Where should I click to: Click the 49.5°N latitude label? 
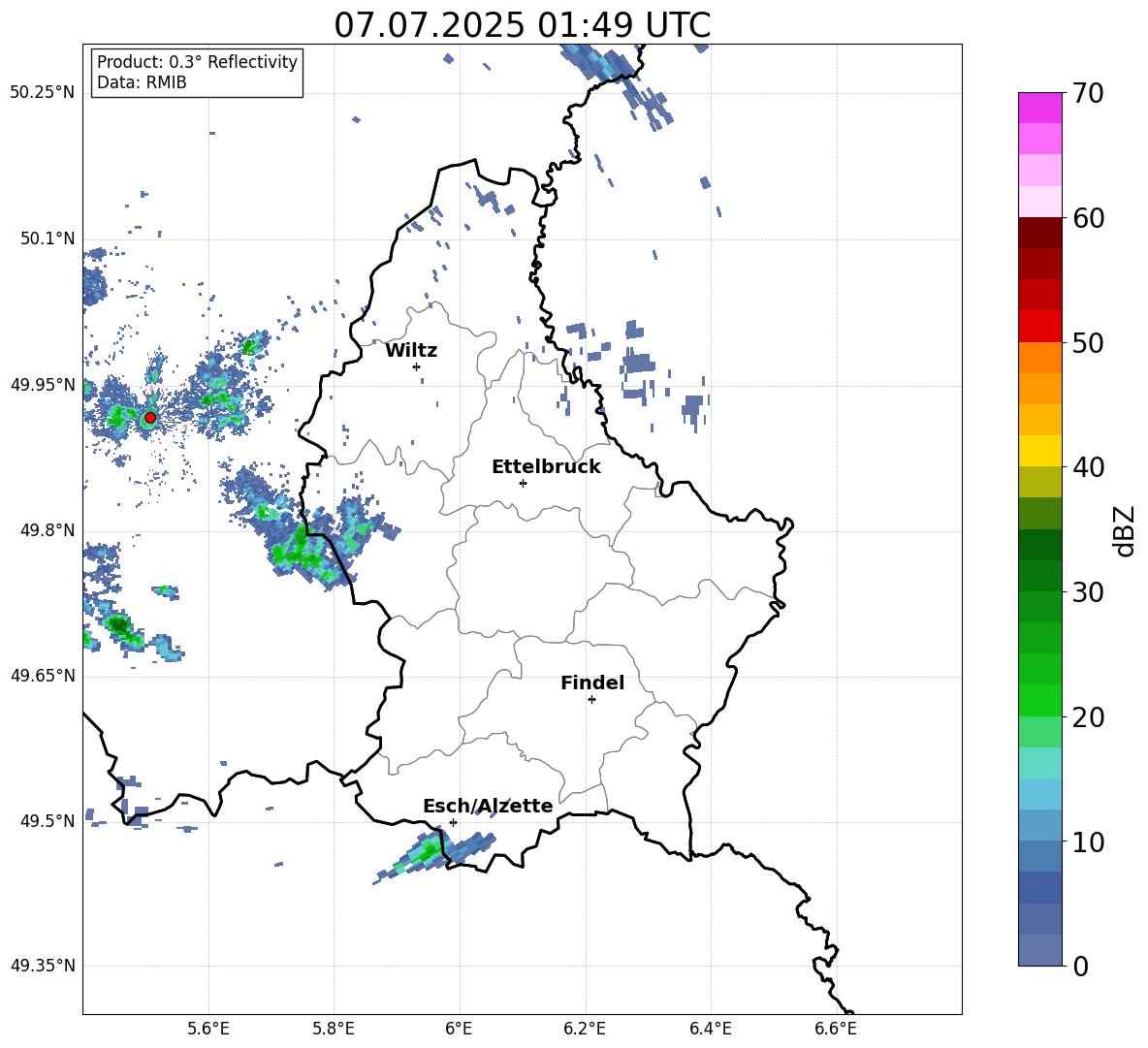coord(48,820)
